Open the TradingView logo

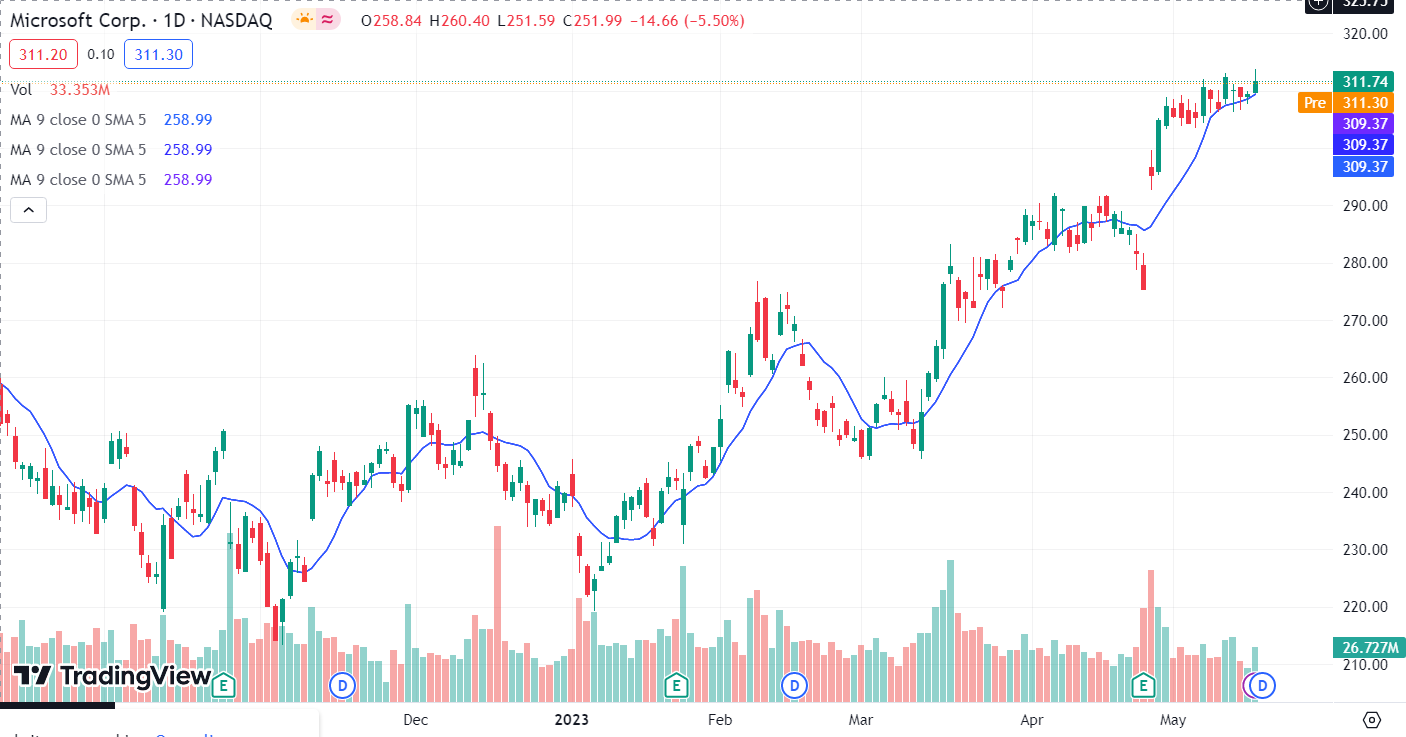pos(112,676)
